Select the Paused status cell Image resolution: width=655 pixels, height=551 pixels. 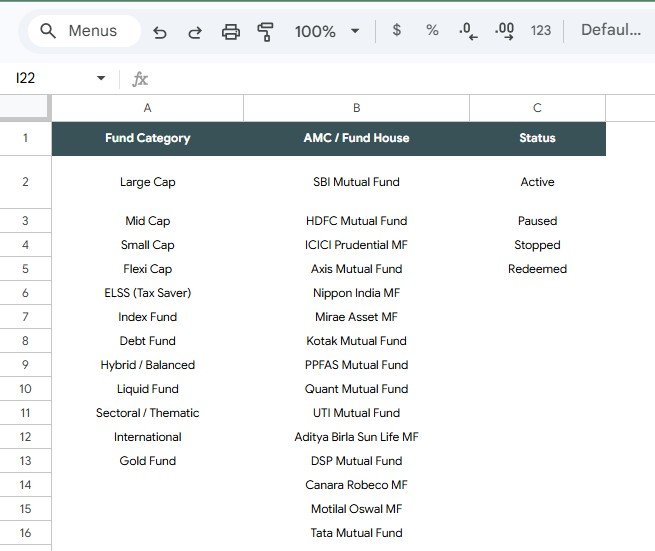click(537, 221)
